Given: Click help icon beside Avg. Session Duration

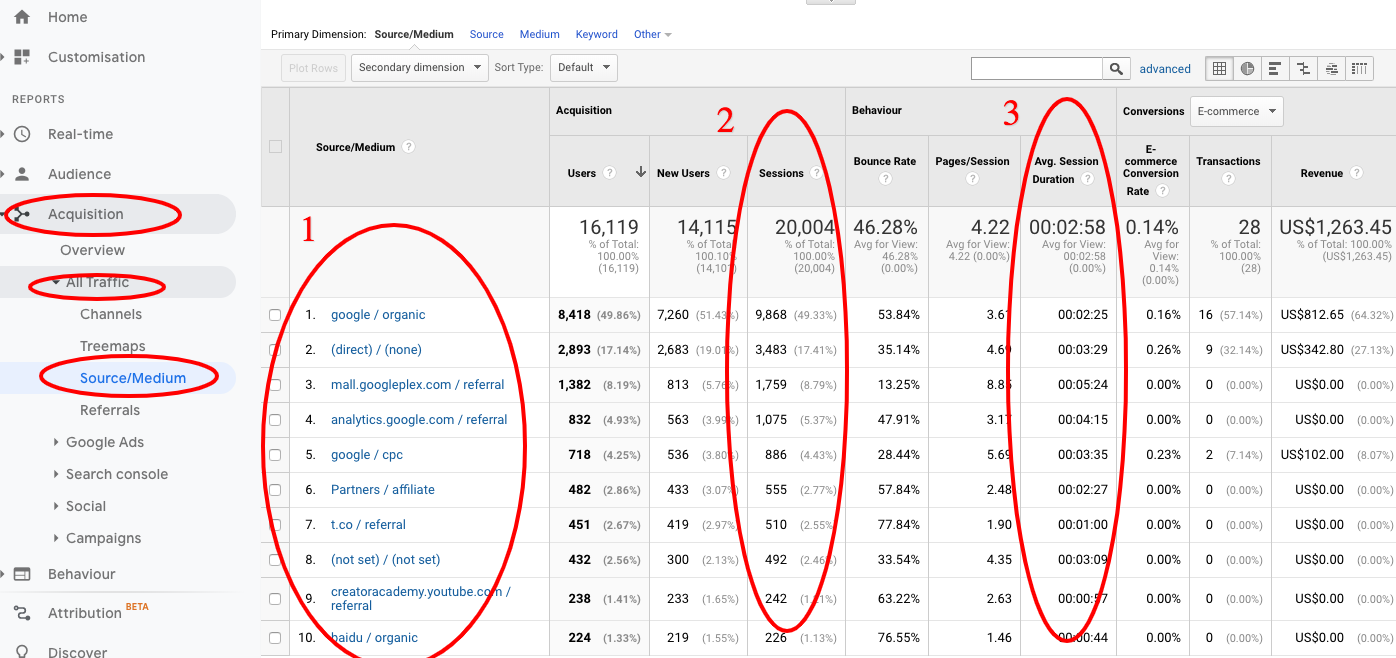Looking at the screenshot, I should [x=1086, y=179].
